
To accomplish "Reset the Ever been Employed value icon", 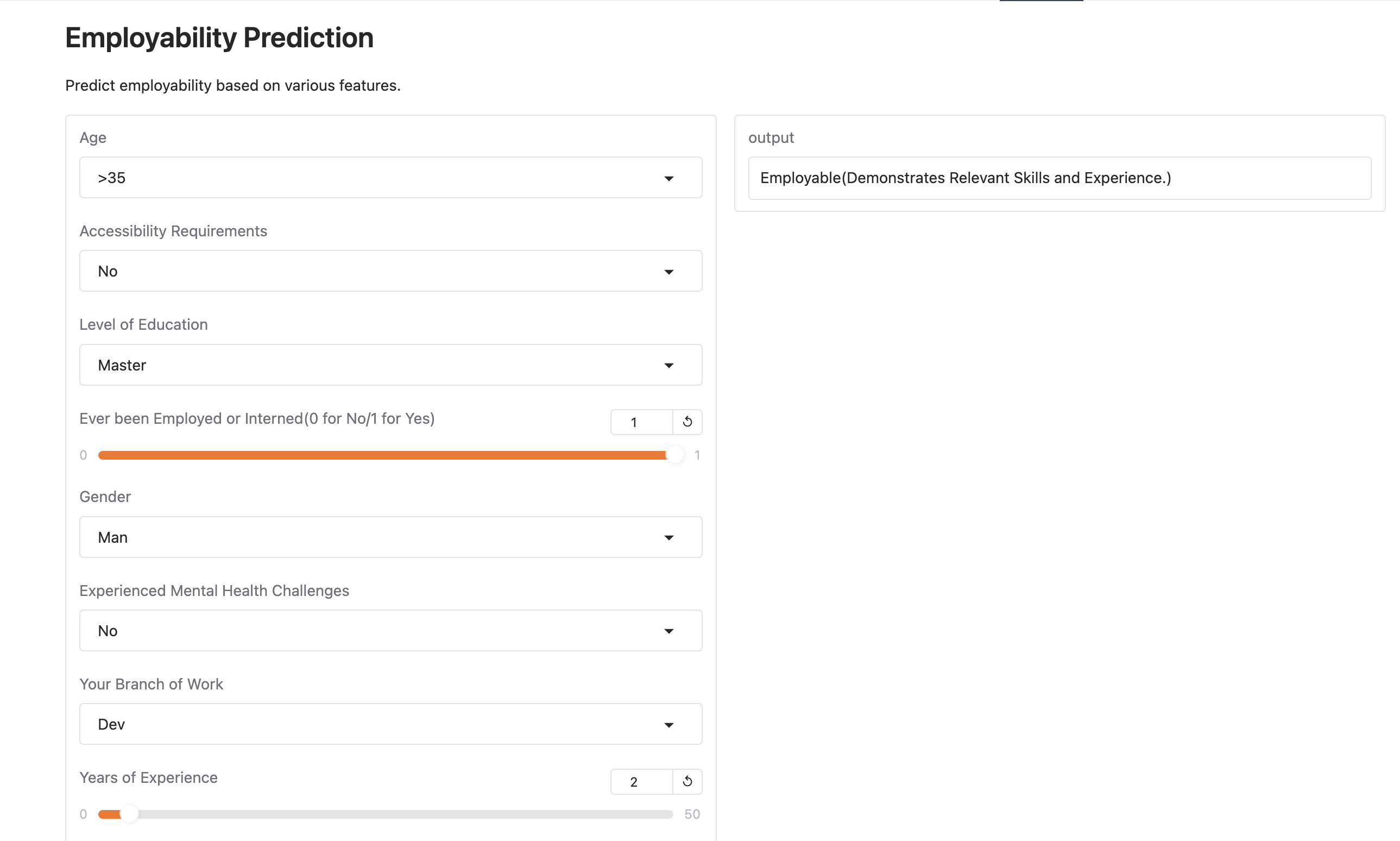I will [x=687, y=422].
